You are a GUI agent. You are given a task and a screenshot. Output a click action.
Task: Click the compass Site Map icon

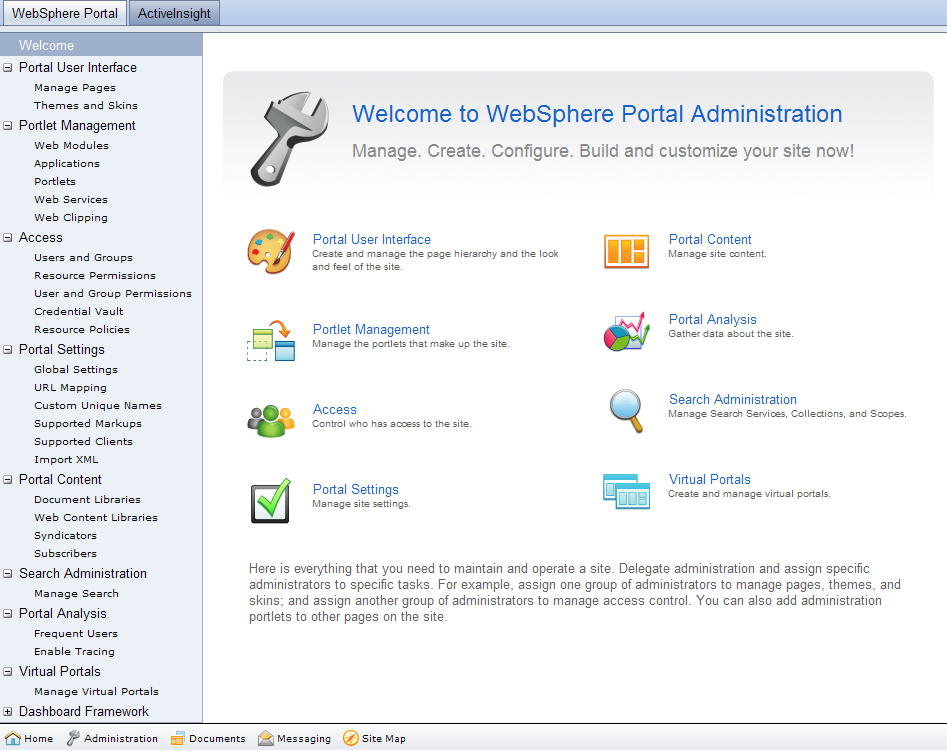(351, 738)
